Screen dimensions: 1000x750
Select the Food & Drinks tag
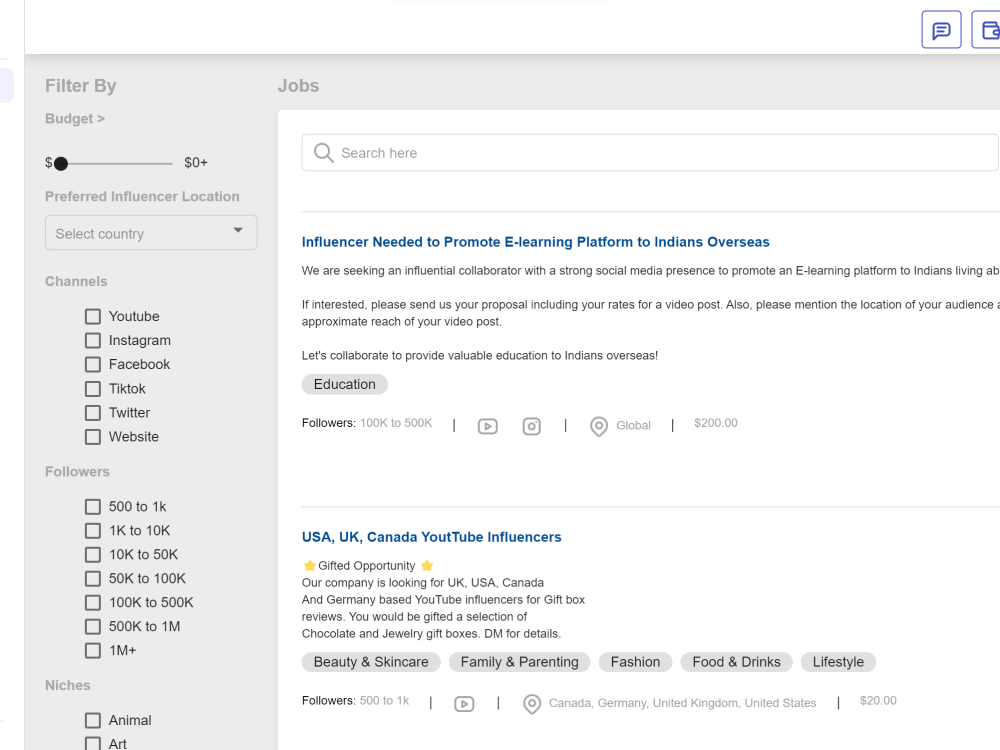[x=736, y=662]
